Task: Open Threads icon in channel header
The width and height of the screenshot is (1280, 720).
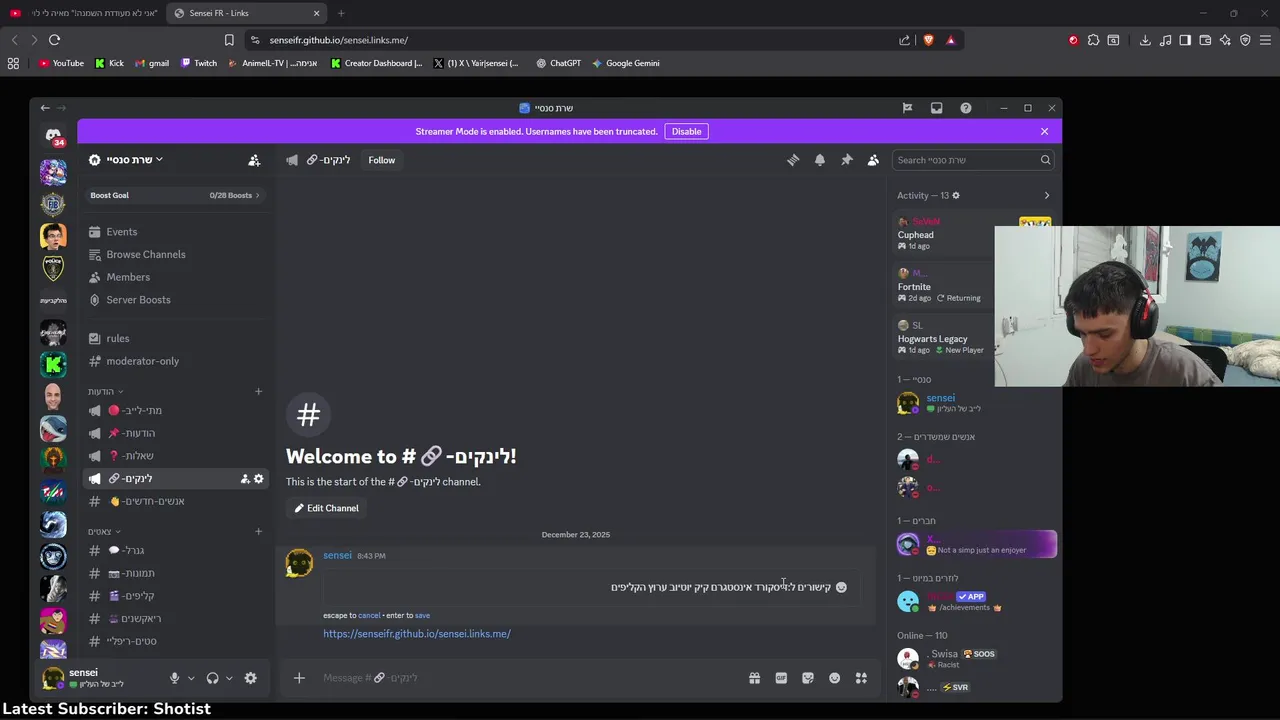Action: [793, 160]
